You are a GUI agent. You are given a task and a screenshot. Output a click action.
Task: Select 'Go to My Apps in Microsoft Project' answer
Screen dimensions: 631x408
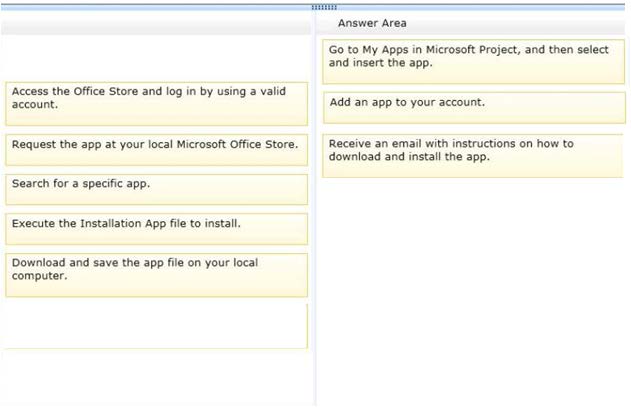click(474, 62)
